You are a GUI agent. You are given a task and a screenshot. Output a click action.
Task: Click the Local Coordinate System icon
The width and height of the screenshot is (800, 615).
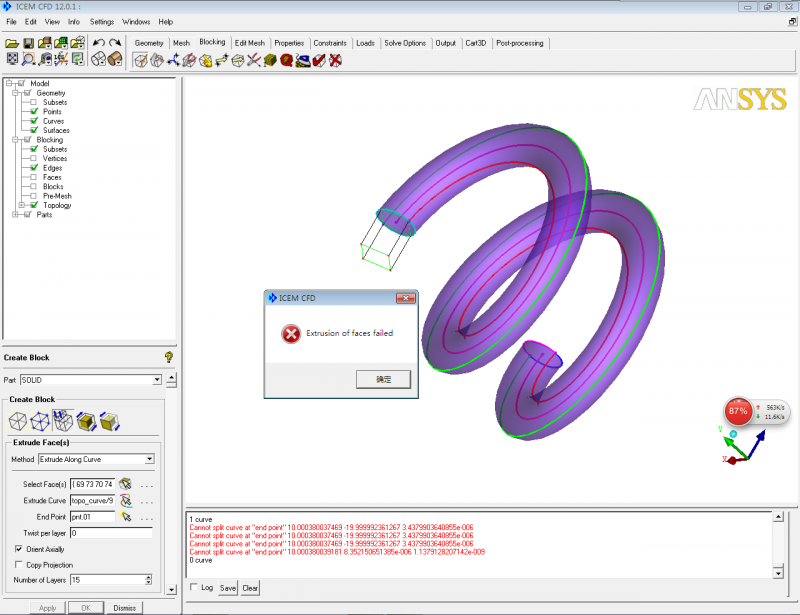61,59
